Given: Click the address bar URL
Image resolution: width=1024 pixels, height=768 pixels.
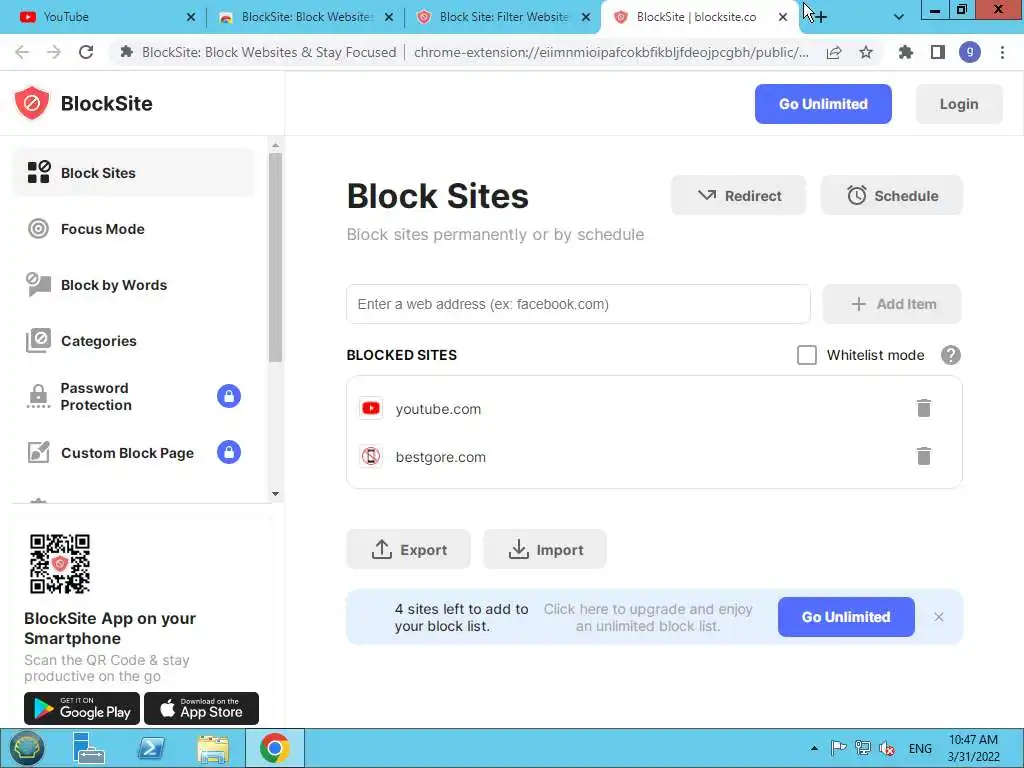Looking at the screenshot, I should [611, 52].
